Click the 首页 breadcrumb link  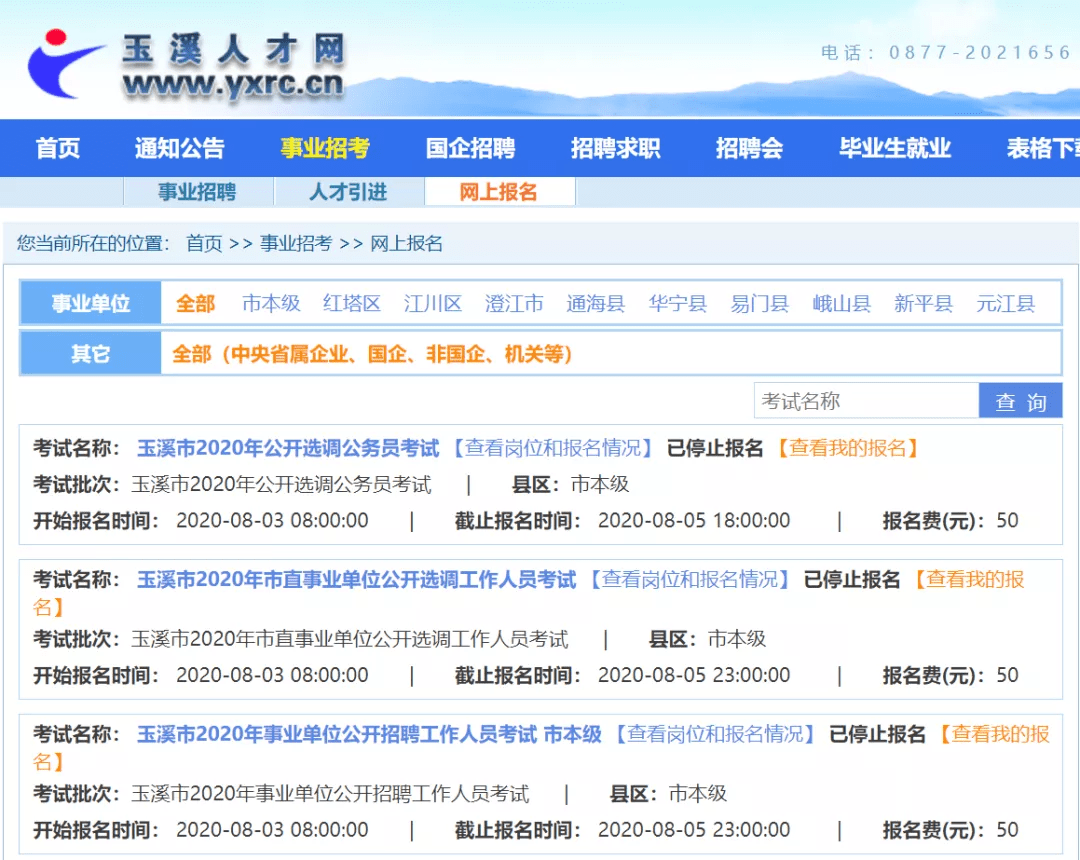[204, 243]
